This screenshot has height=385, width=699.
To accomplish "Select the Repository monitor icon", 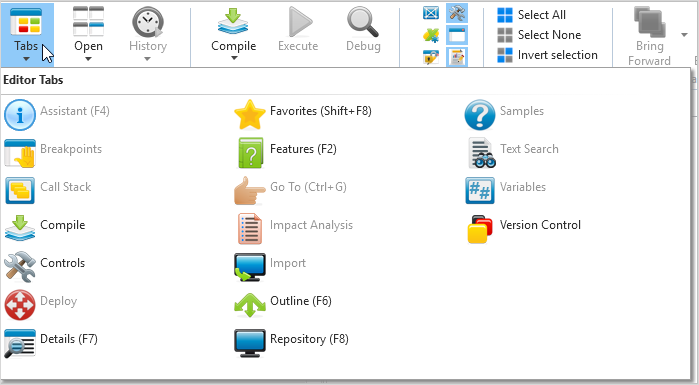I will [250, 343].
